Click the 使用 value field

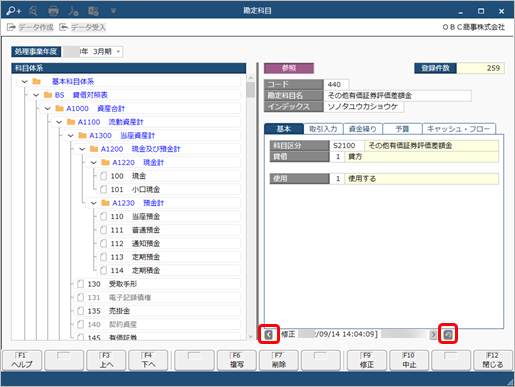click(337, 179)
